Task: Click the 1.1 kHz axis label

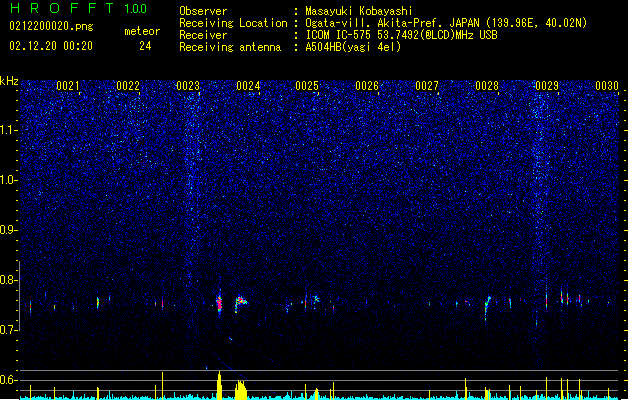Action: pyautogui.click(x=9, y=130)
